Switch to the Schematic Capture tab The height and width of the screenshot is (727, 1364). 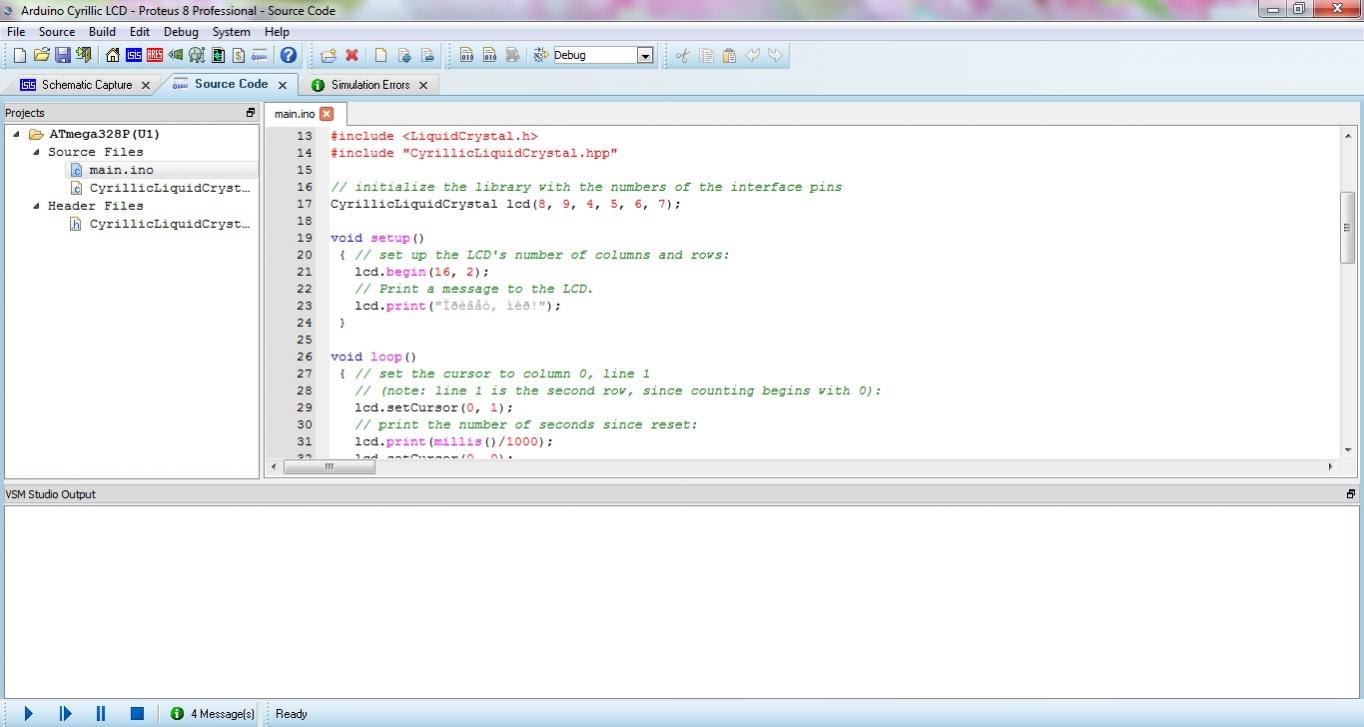click(86, 85)
